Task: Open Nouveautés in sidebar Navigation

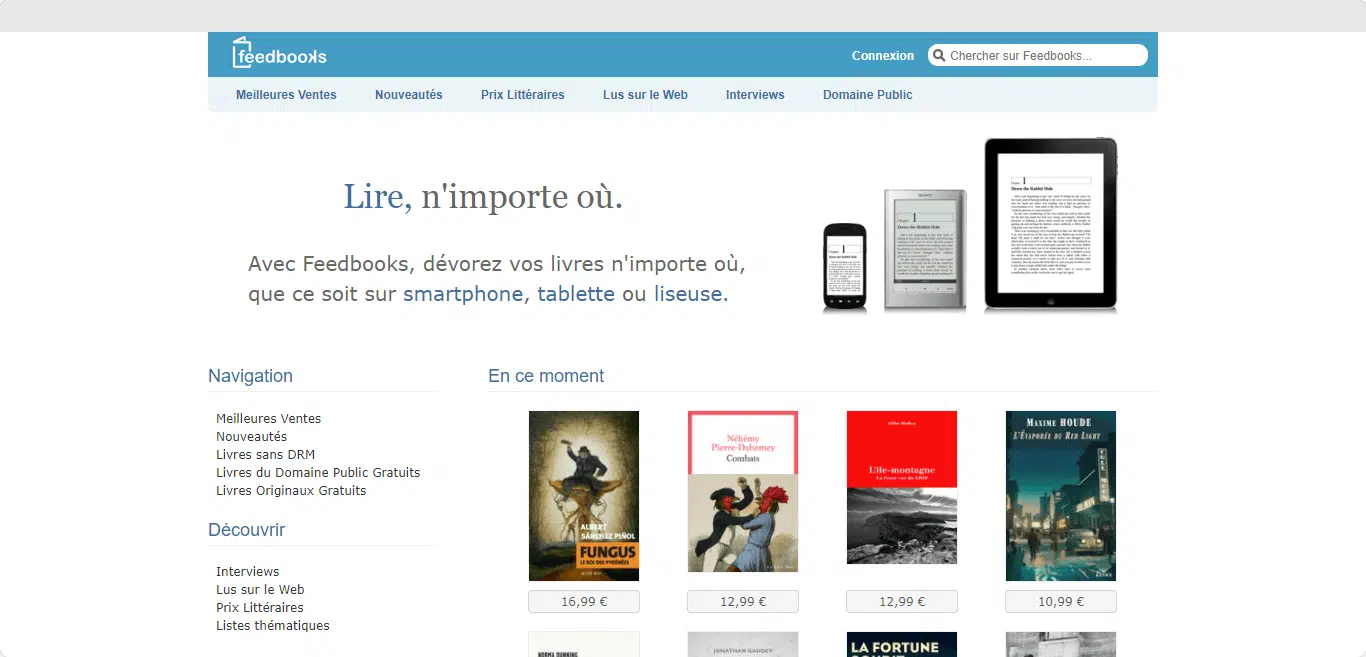Action: click(252, 437)
